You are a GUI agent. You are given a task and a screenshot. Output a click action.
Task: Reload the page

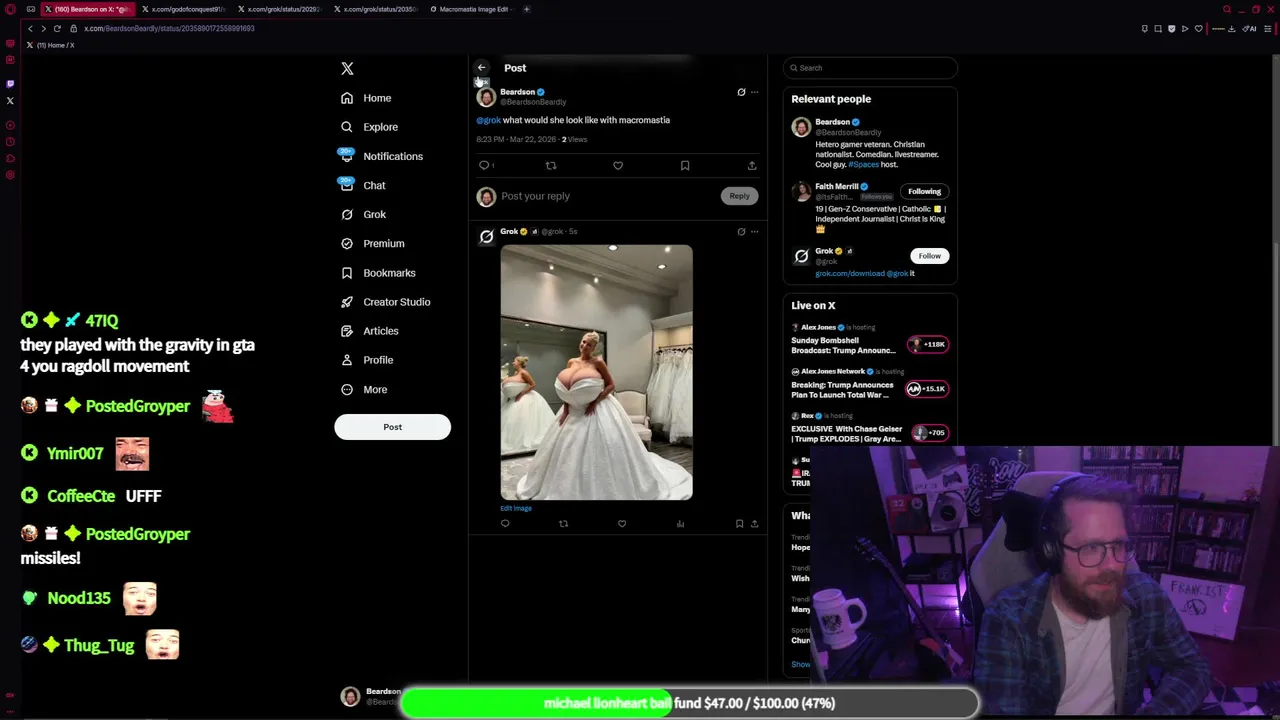57,28
